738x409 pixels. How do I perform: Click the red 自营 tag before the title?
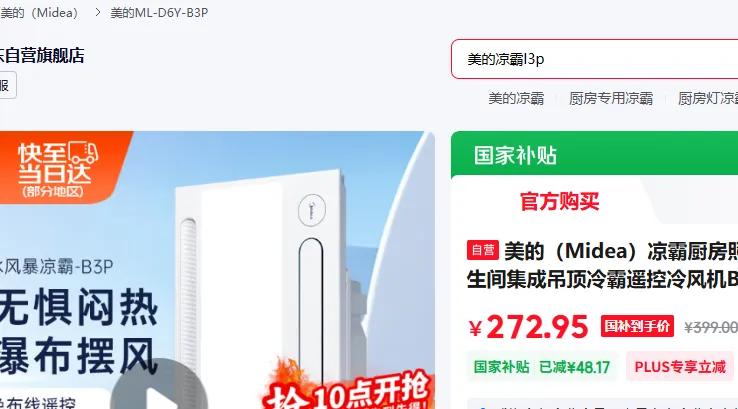click(x=482, y=250)
